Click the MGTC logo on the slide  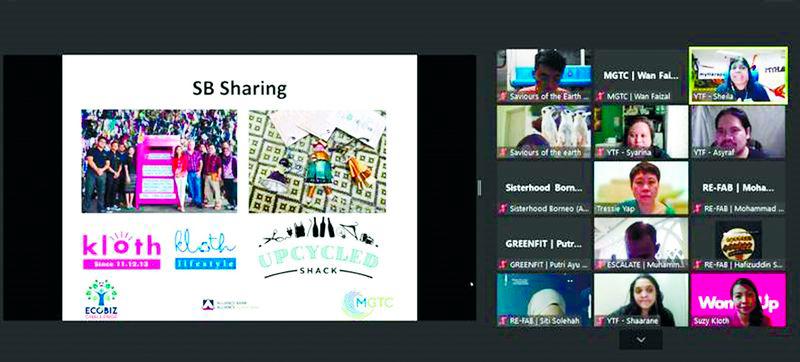click(x=367, y=303)
